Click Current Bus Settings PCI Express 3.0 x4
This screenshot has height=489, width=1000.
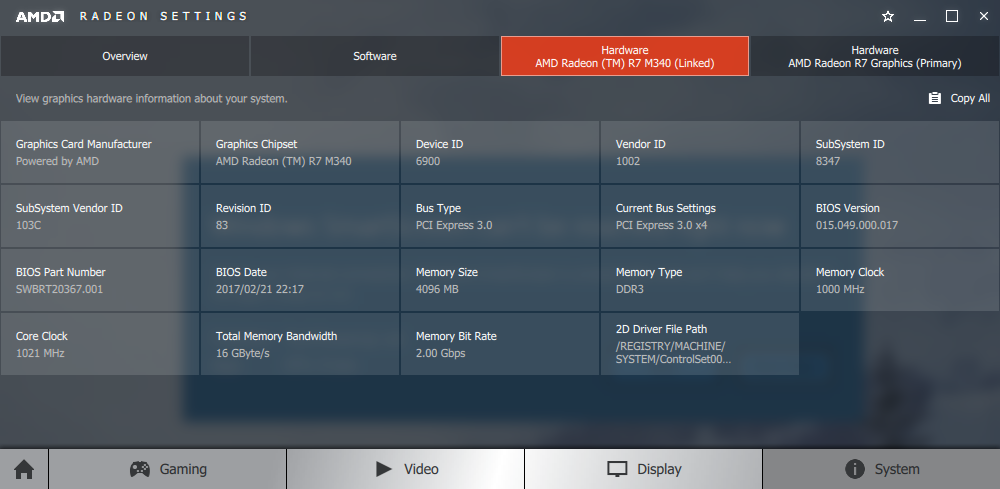661,225
